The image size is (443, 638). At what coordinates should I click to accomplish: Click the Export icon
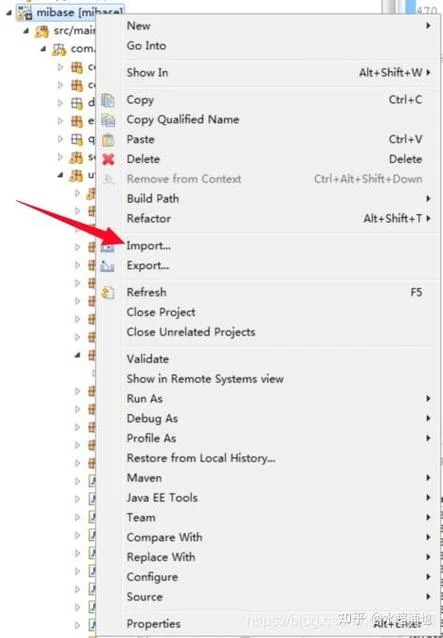(107, 266)
